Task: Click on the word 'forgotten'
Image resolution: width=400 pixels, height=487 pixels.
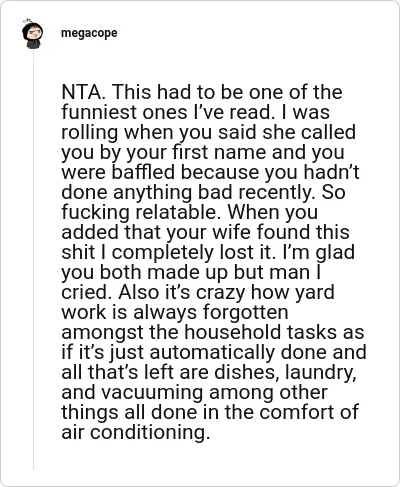Action: tap(245, 312)
